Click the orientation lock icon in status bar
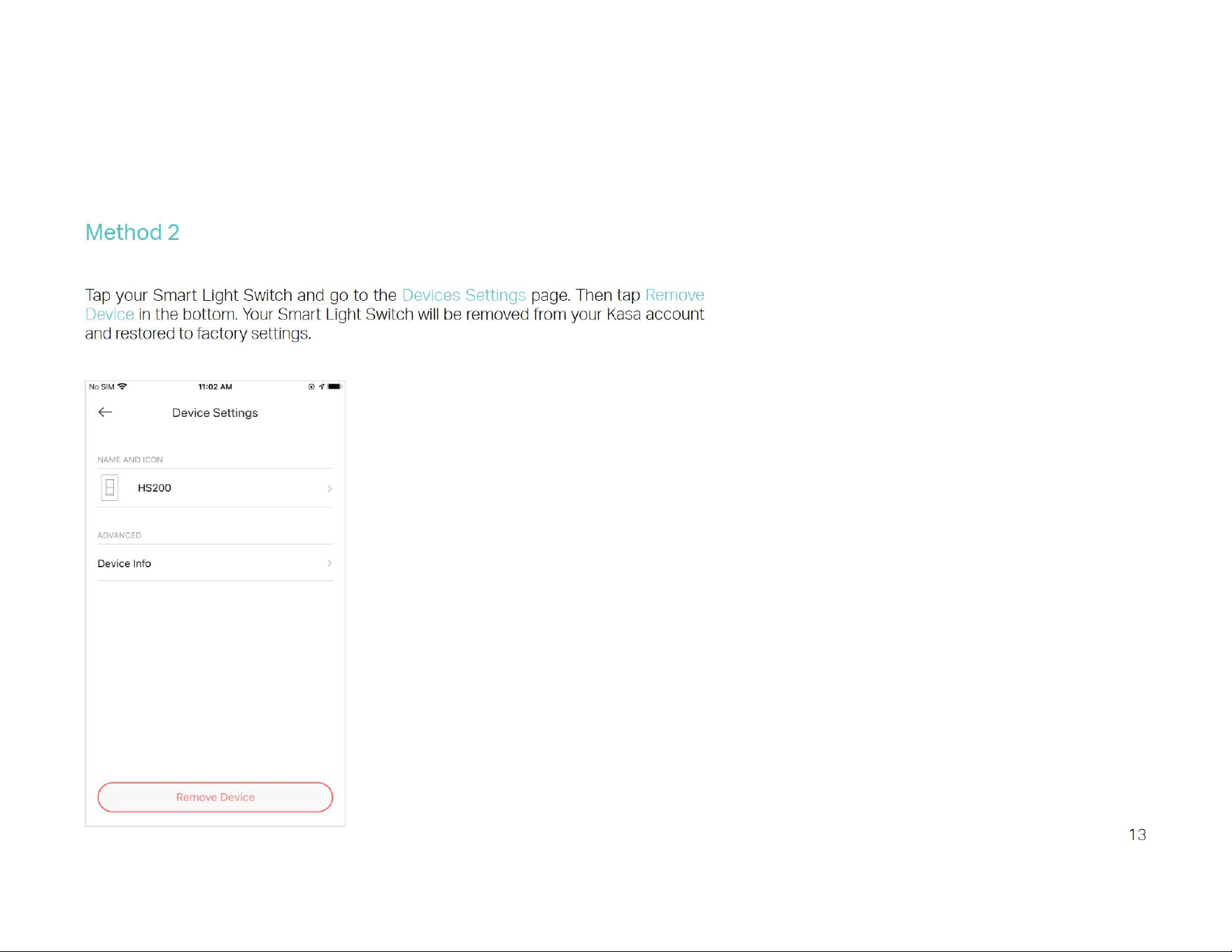Viewport: 1232px width, 952px height. tap(311, 386)
